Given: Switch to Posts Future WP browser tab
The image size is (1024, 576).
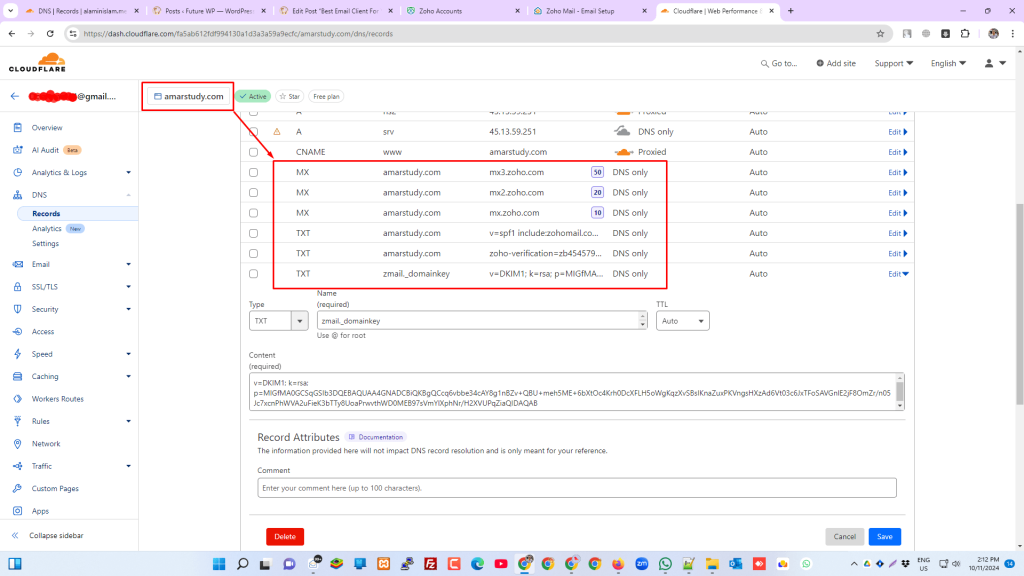Looking at the screenshot, I should coord(209,11).
